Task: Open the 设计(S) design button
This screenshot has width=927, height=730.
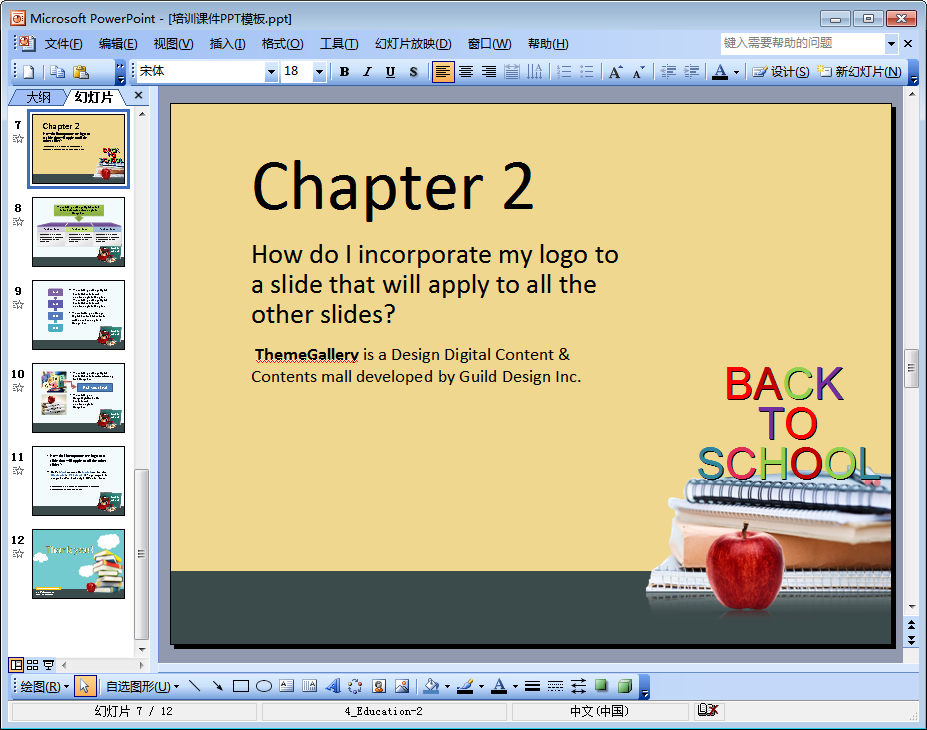Action: pyautogui.click(x=781, y=72)
